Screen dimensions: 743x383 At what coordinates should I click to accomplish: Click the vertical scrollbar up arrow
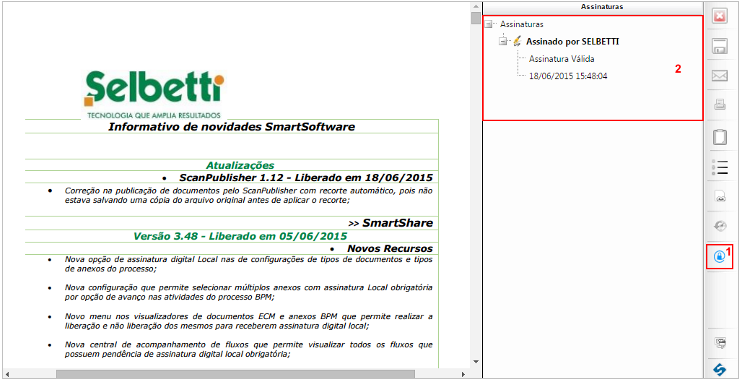[476, 7]
